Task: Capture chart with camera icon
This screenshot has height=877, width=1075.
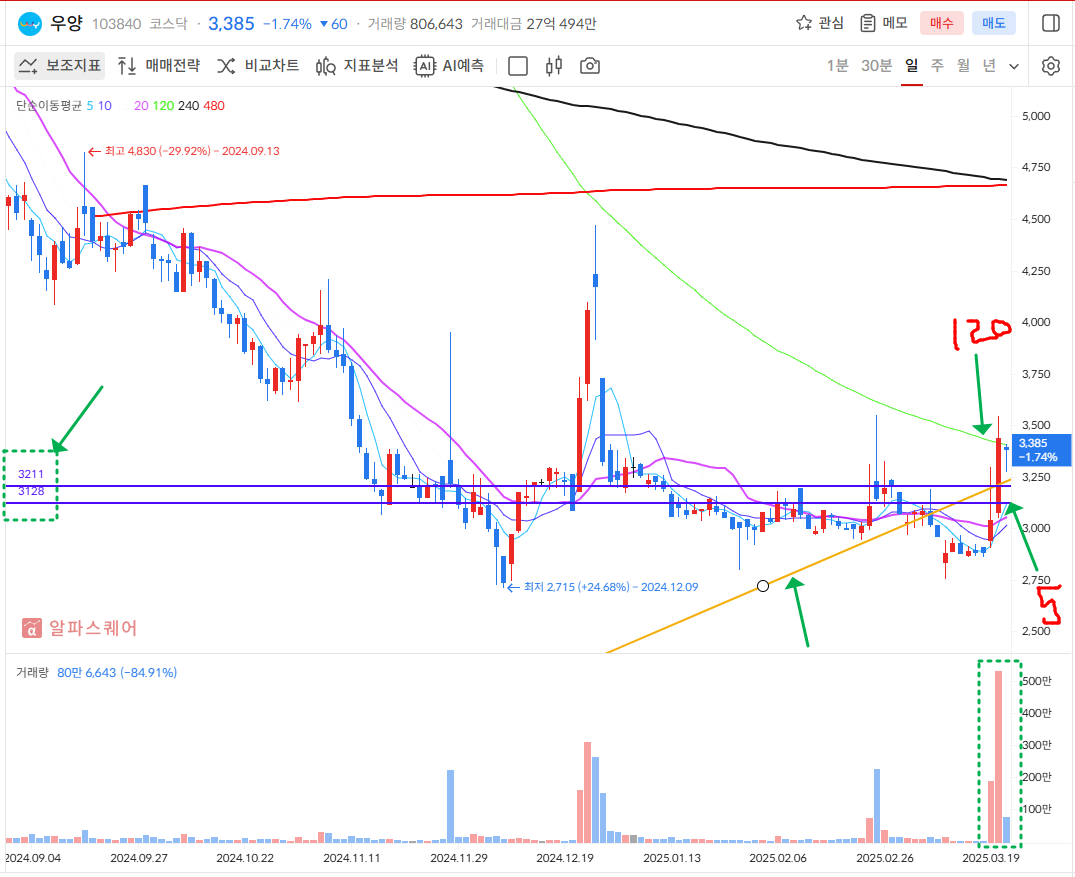Action: point(590,66)
